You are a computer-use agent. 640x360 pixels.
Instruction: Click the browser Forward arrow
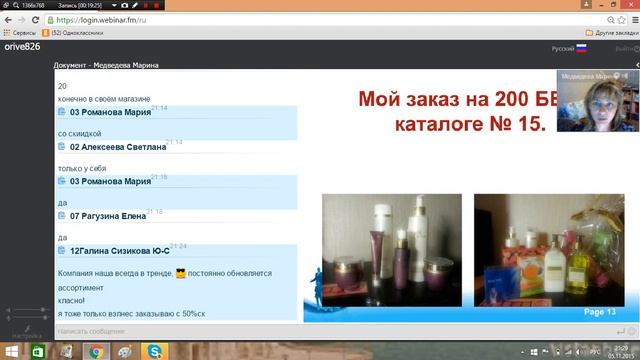tap(21, 20)
